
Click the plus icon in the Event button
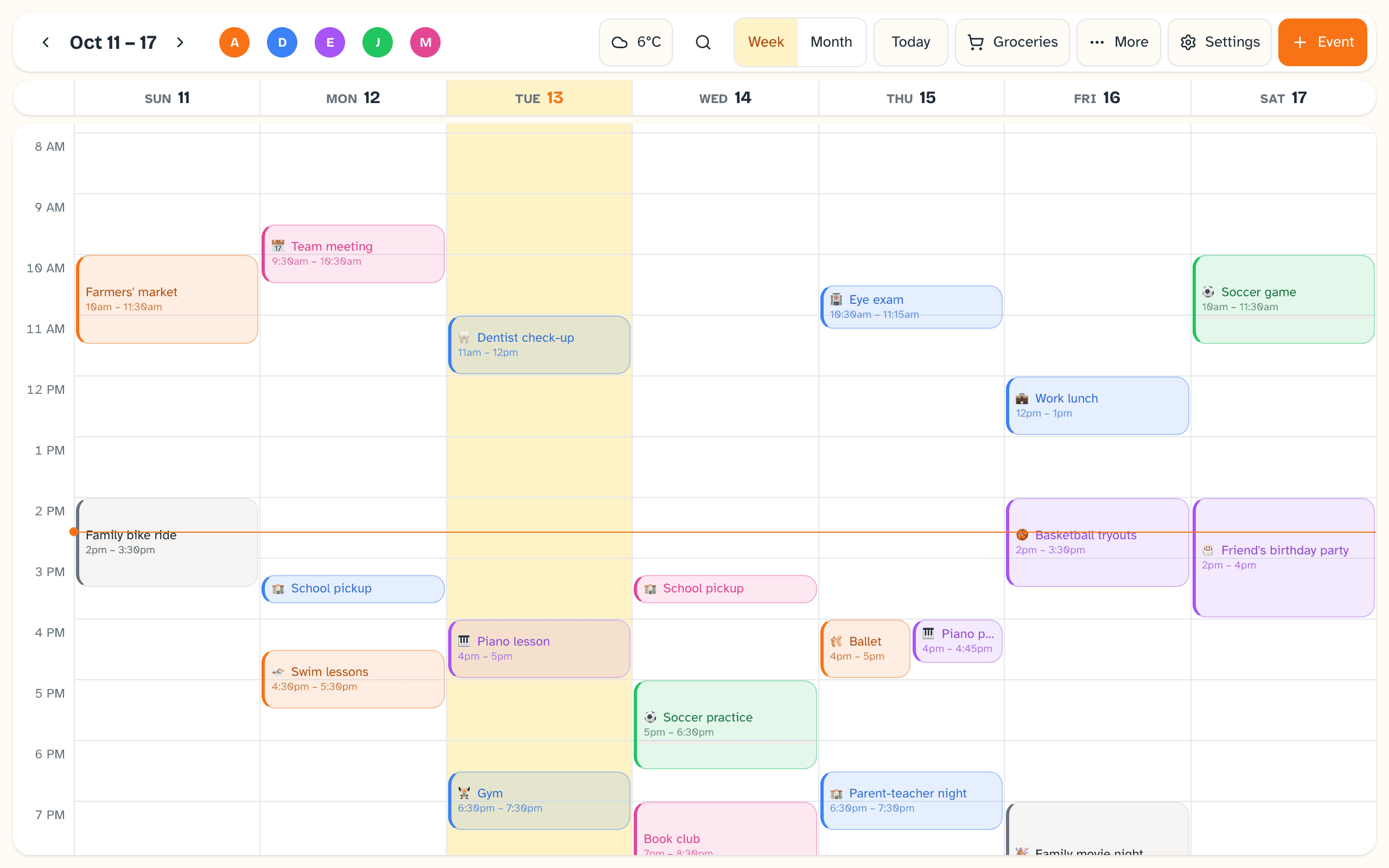[1300, 42]
